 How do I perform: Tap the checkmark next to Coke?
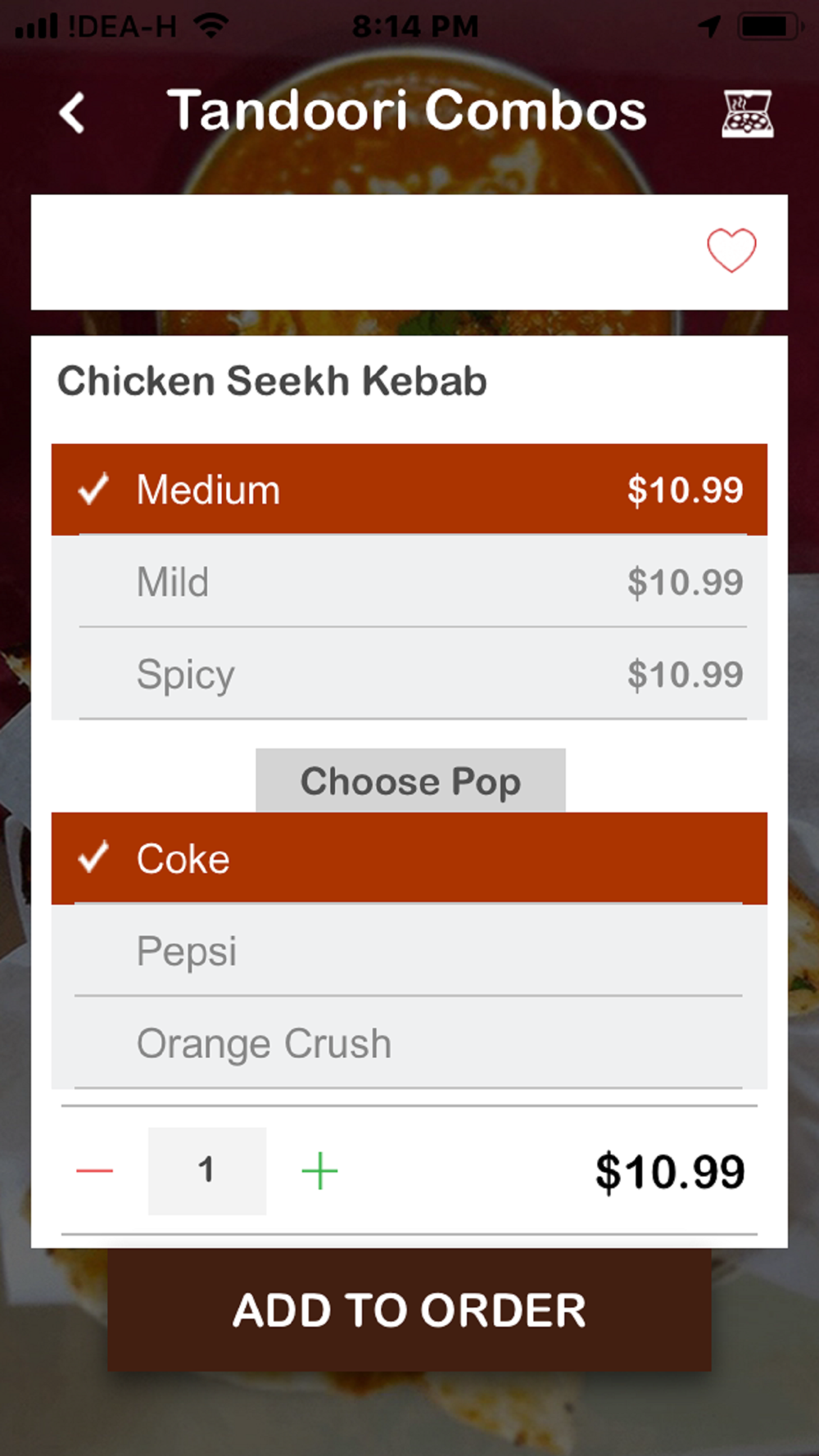[x=93, y=857]
